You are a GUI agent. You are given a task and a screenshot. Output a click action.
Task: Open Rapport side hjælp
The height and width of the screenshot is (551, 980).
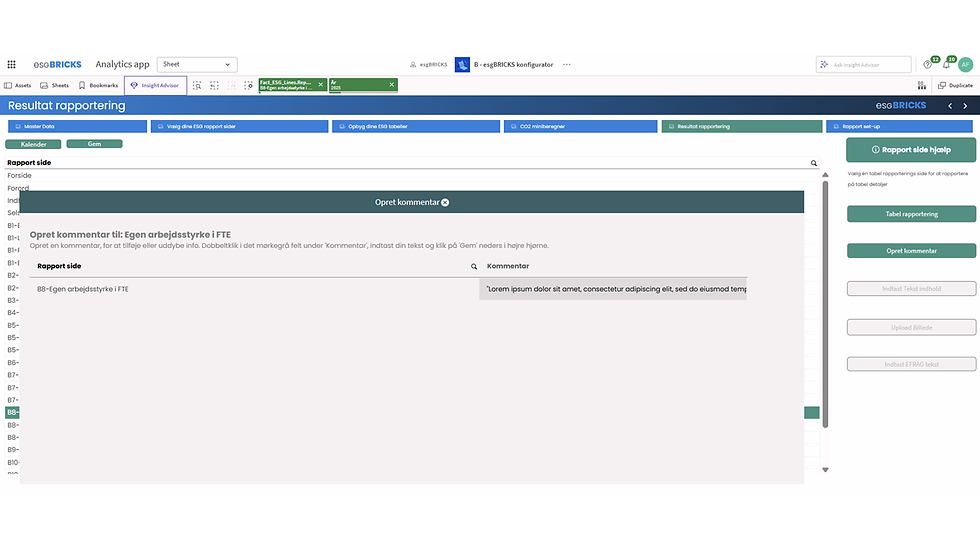[911, 150]
